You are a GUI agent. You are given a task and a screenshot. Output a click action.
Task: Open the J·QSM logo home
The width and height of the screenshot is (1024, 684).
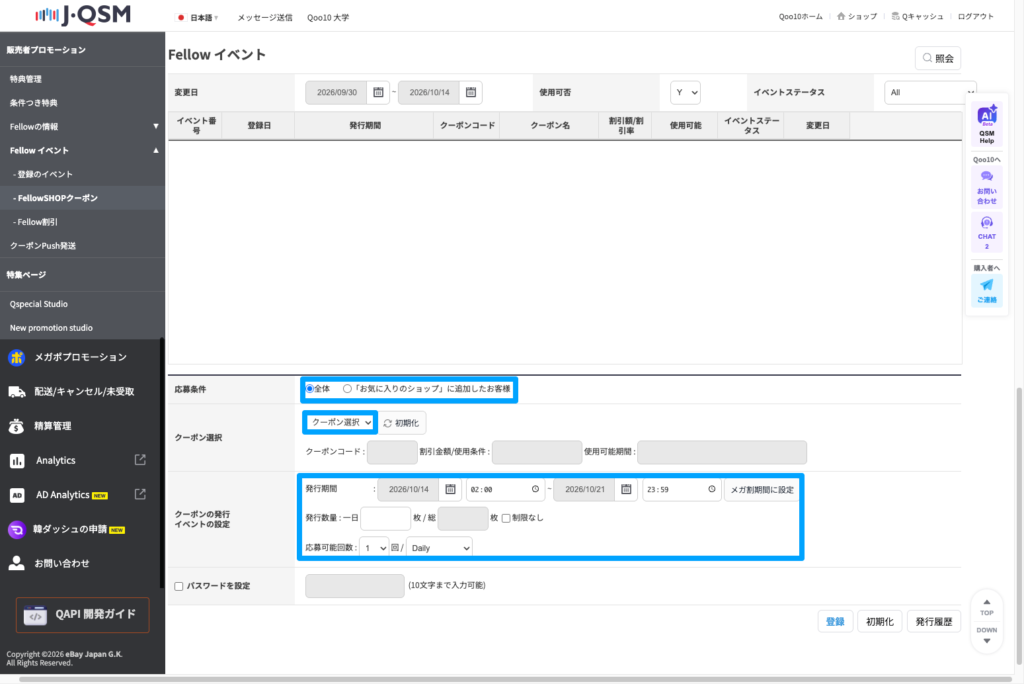pos(83,15)
